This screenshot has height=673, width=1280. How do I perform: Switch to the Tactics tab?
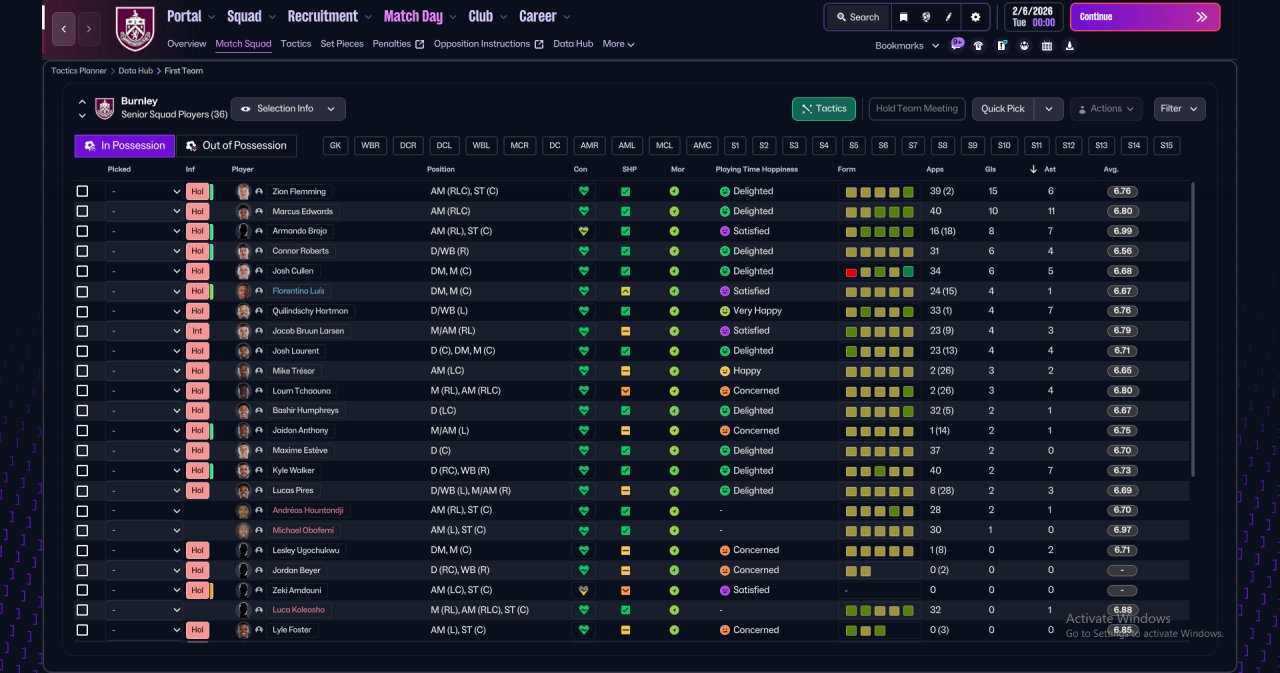pos(296,44)
